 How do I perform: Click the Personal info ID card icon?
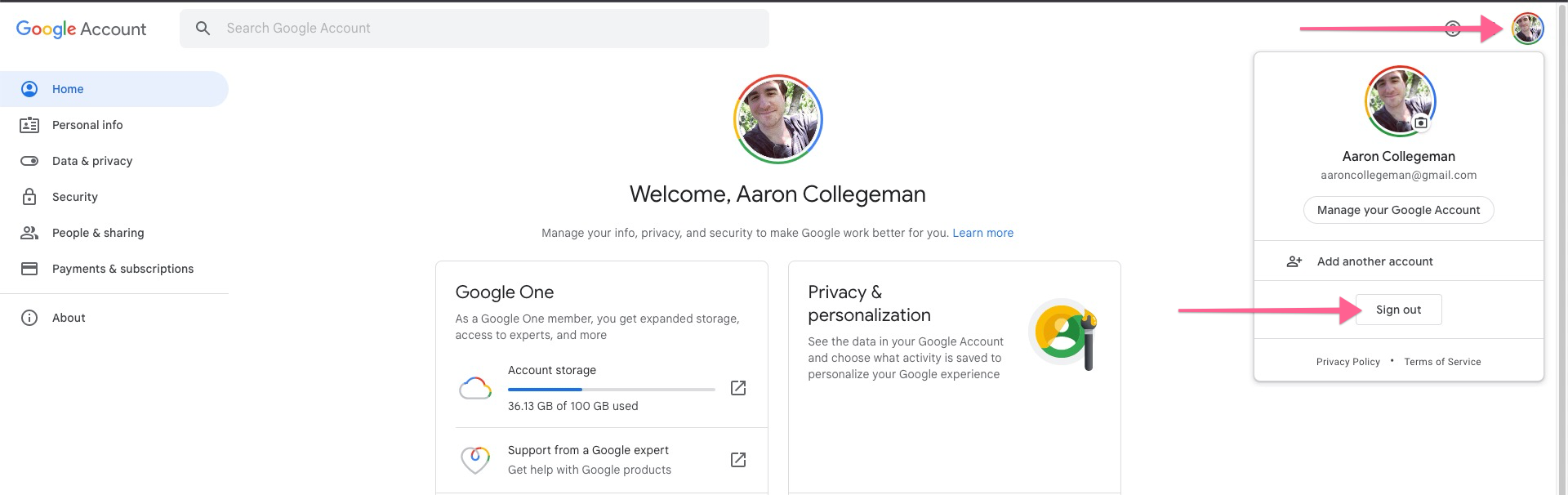[x=29, y=125]
